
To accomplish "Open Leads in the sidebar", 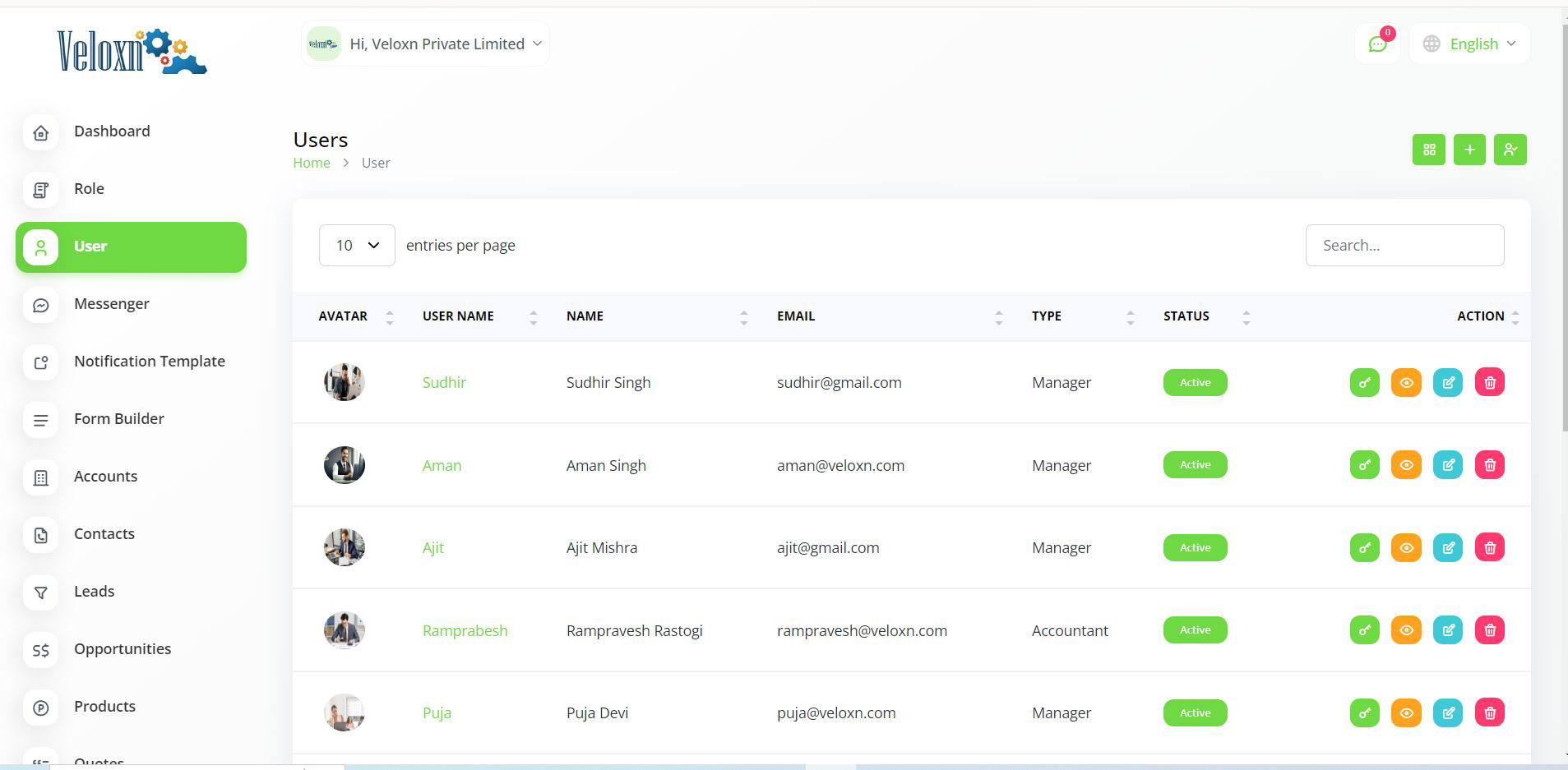I will pos(94,592).
